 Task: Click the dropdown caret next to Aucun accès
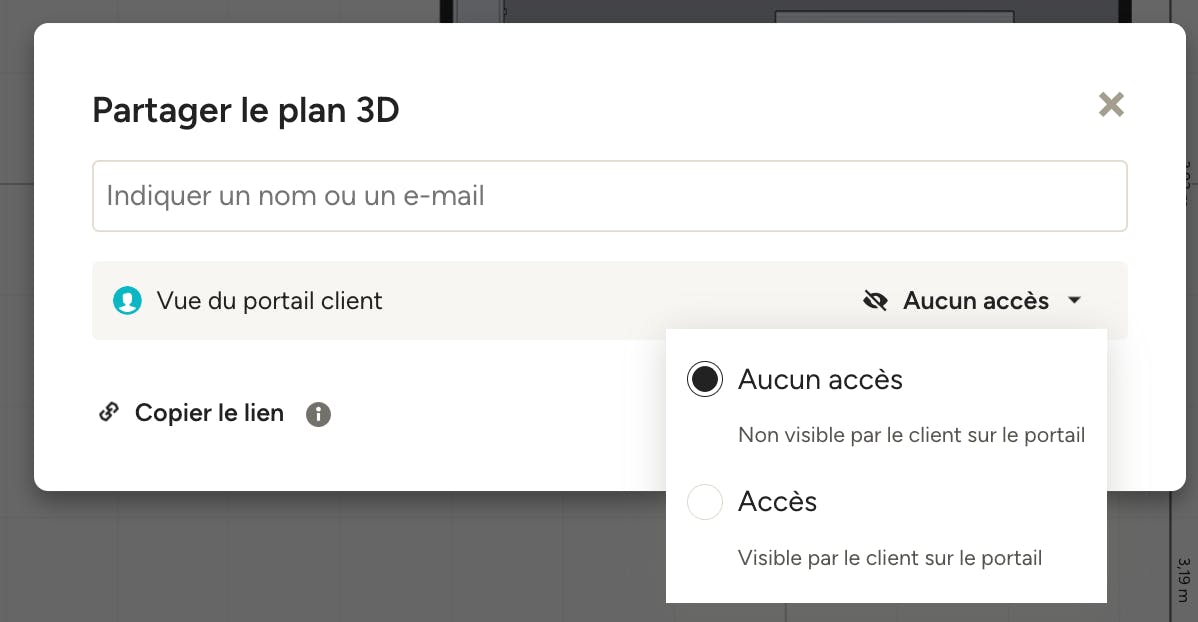1074,300
